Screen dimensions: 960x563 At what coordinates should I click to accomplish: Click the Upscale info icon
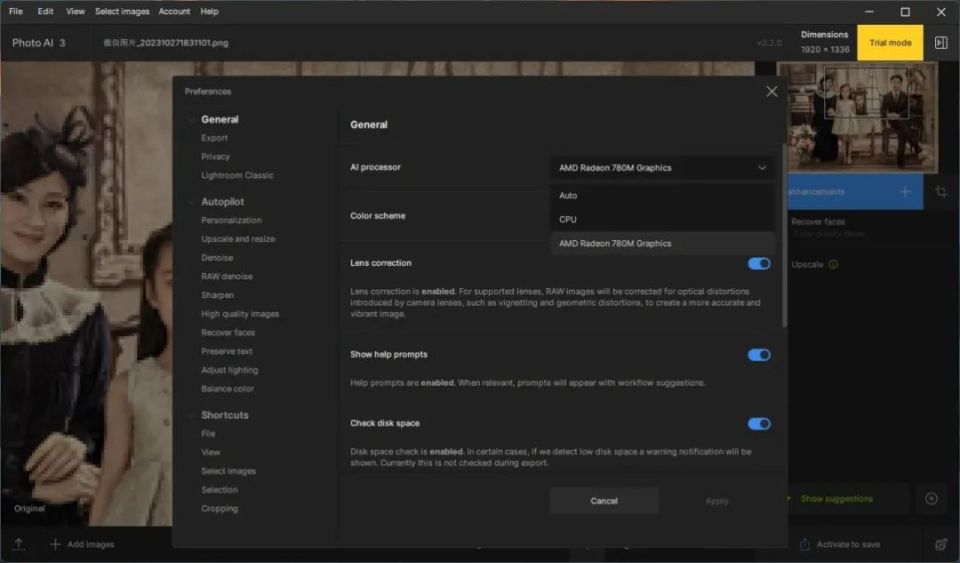tap(833, 265)
